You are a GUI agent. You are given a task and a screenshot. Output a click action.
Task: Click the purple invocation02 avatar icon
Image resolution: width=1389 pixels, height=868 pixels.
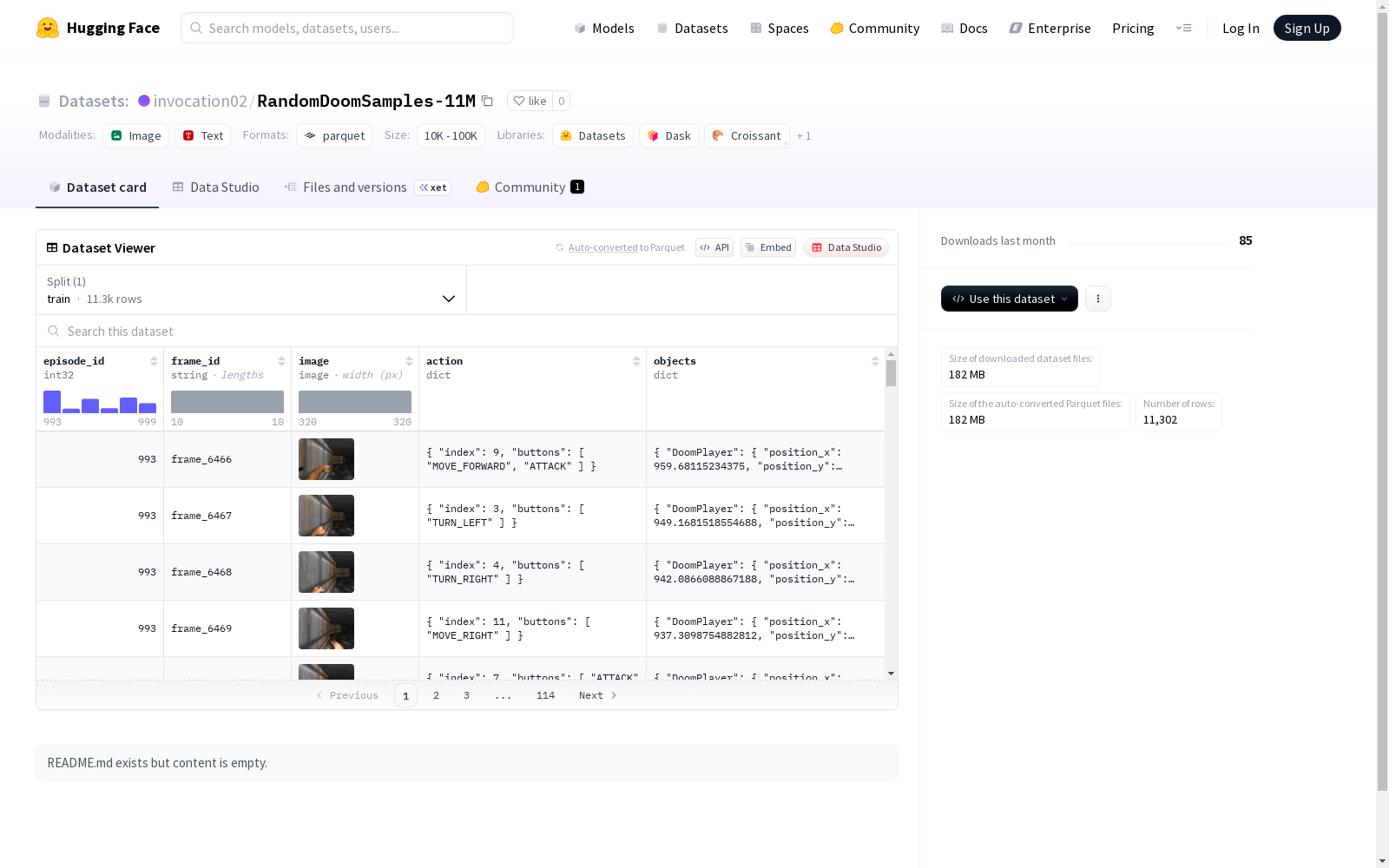point(144,101)
